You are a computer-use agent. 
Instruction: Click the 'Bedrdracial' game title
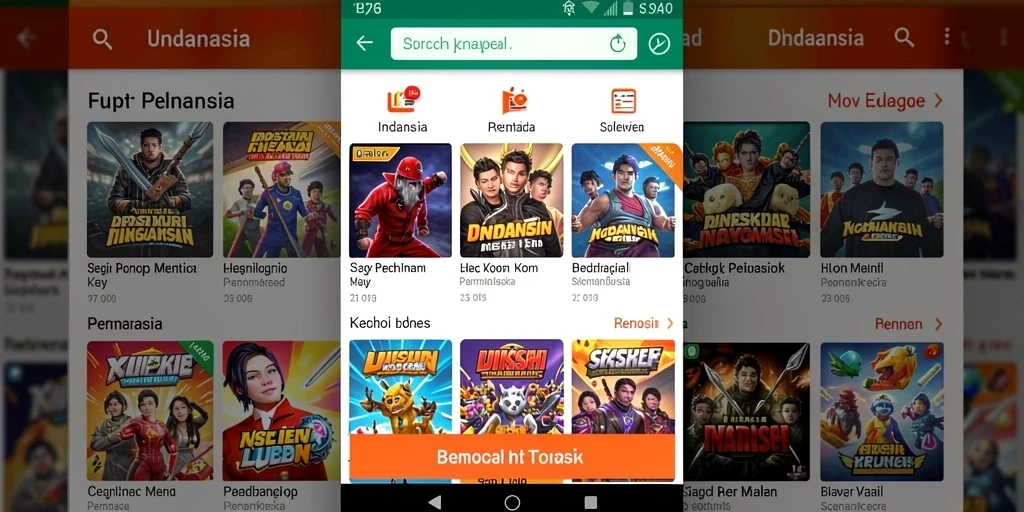pos(601,268)
